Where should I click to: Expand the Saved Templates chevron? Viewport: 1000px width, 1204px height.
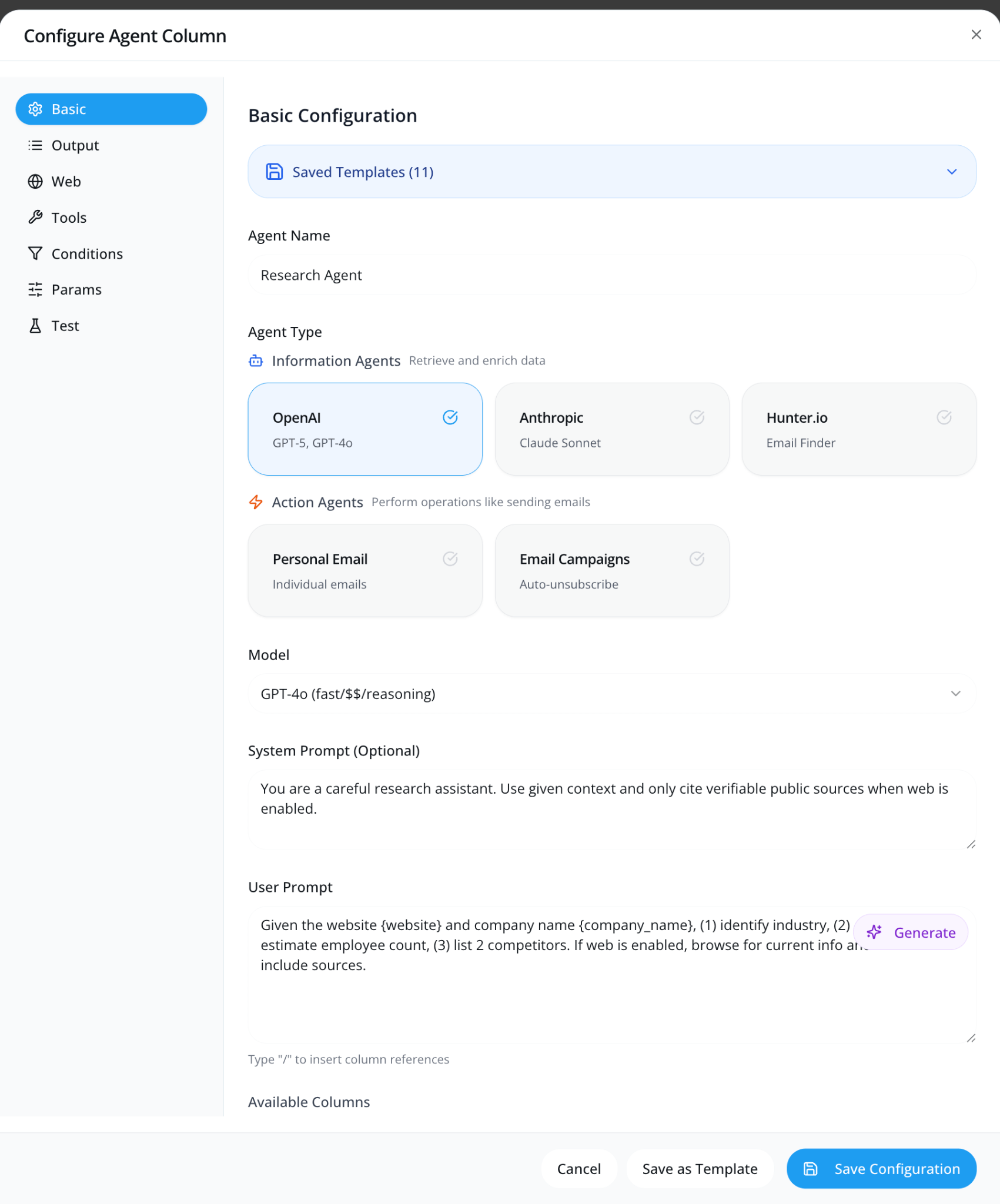click(952, 172)
